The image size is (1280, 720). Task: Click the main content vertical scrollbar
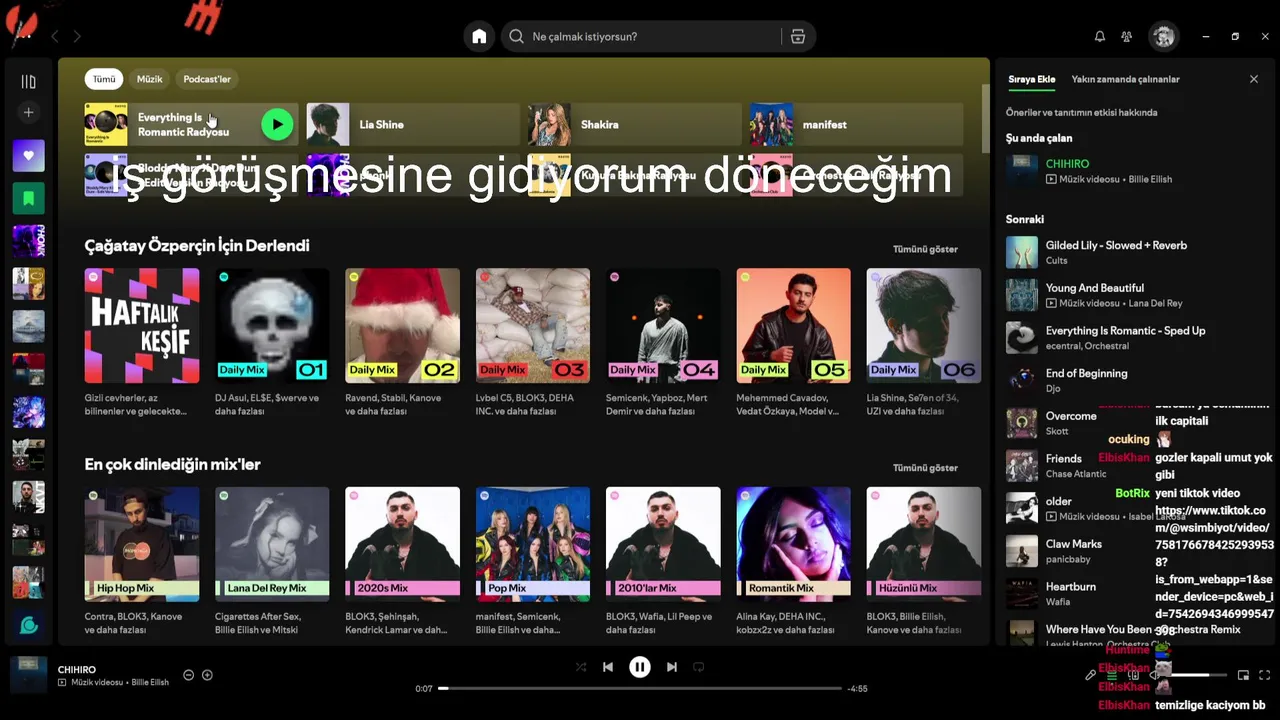click(985, 120)
